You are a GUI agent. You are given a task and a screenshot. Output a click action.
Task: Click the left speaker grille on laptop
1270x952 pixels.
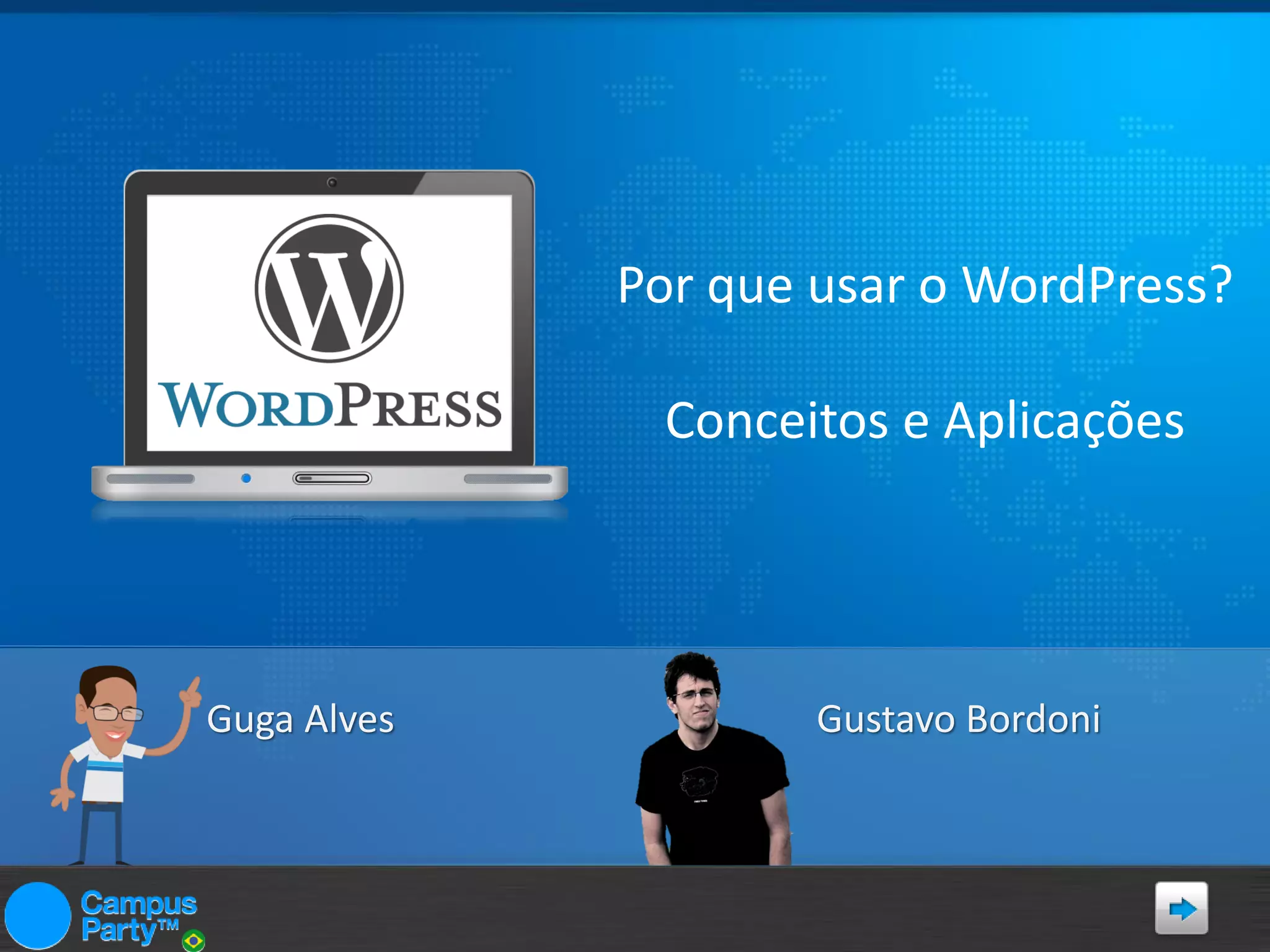point(150,478)
